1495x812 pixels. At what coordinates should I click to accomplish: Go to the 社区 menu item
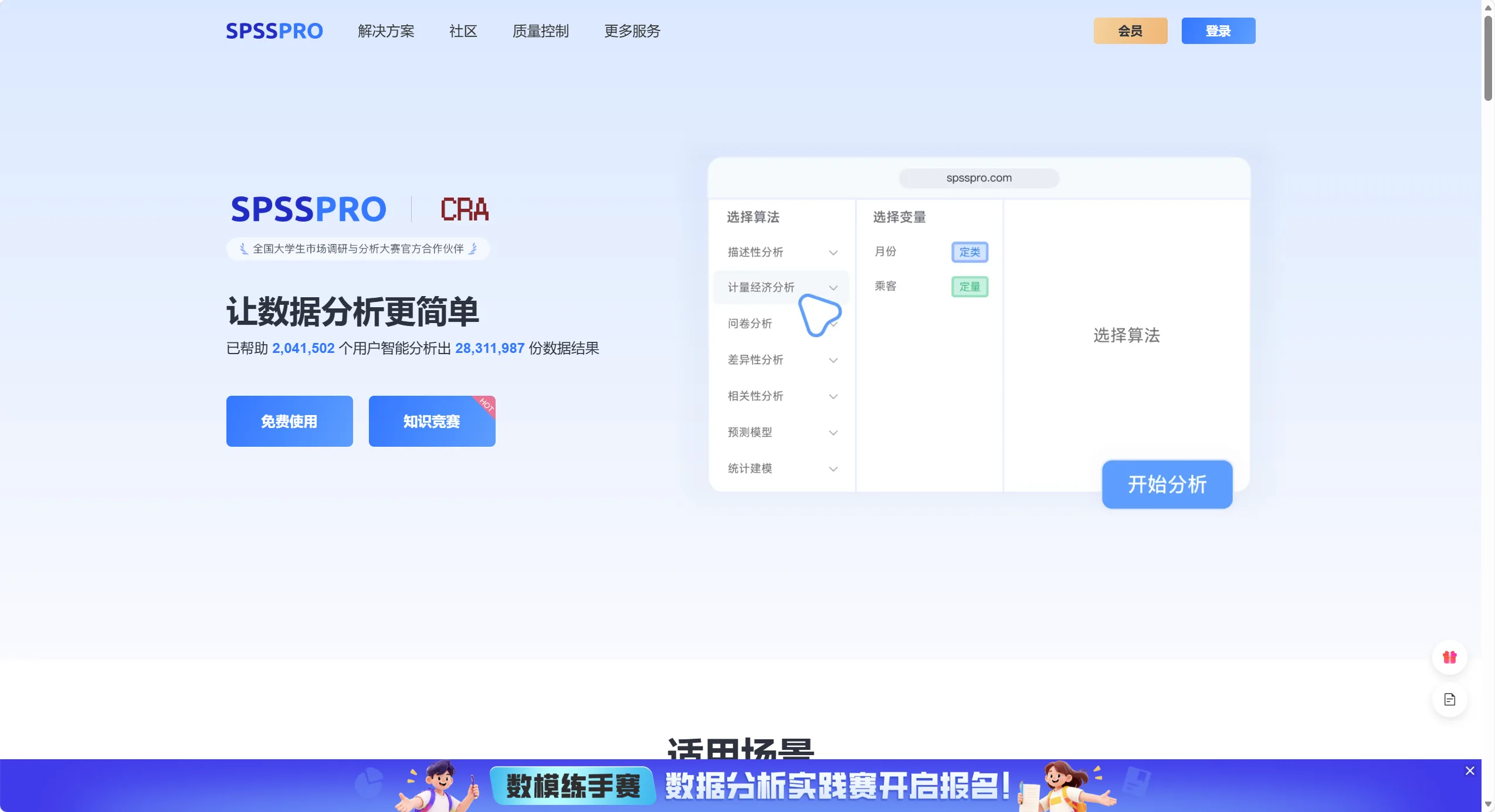463,31
